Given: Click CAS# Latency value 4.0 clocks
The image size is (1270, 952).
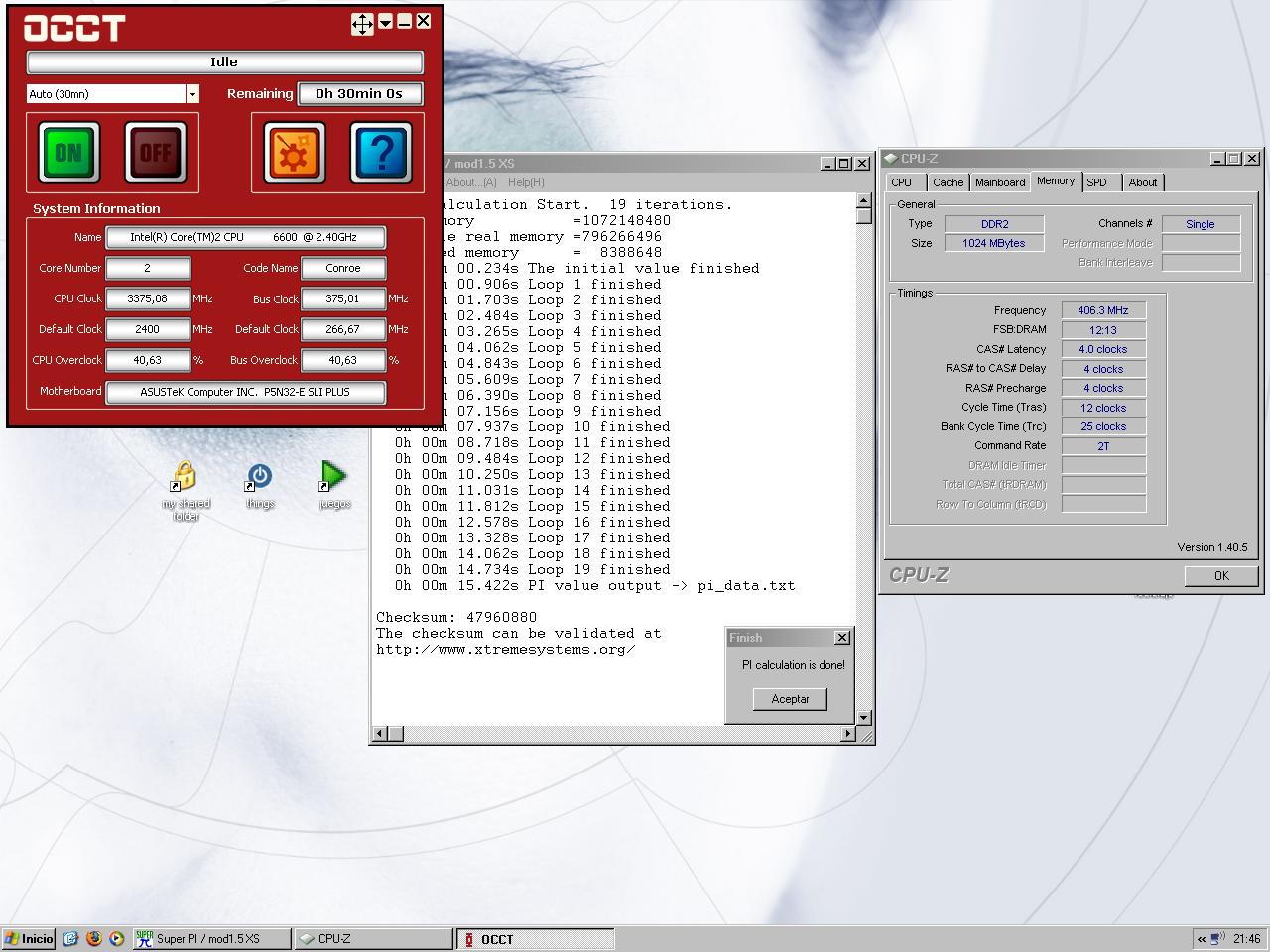Looking at the screenshot, I should [1103, 349].
